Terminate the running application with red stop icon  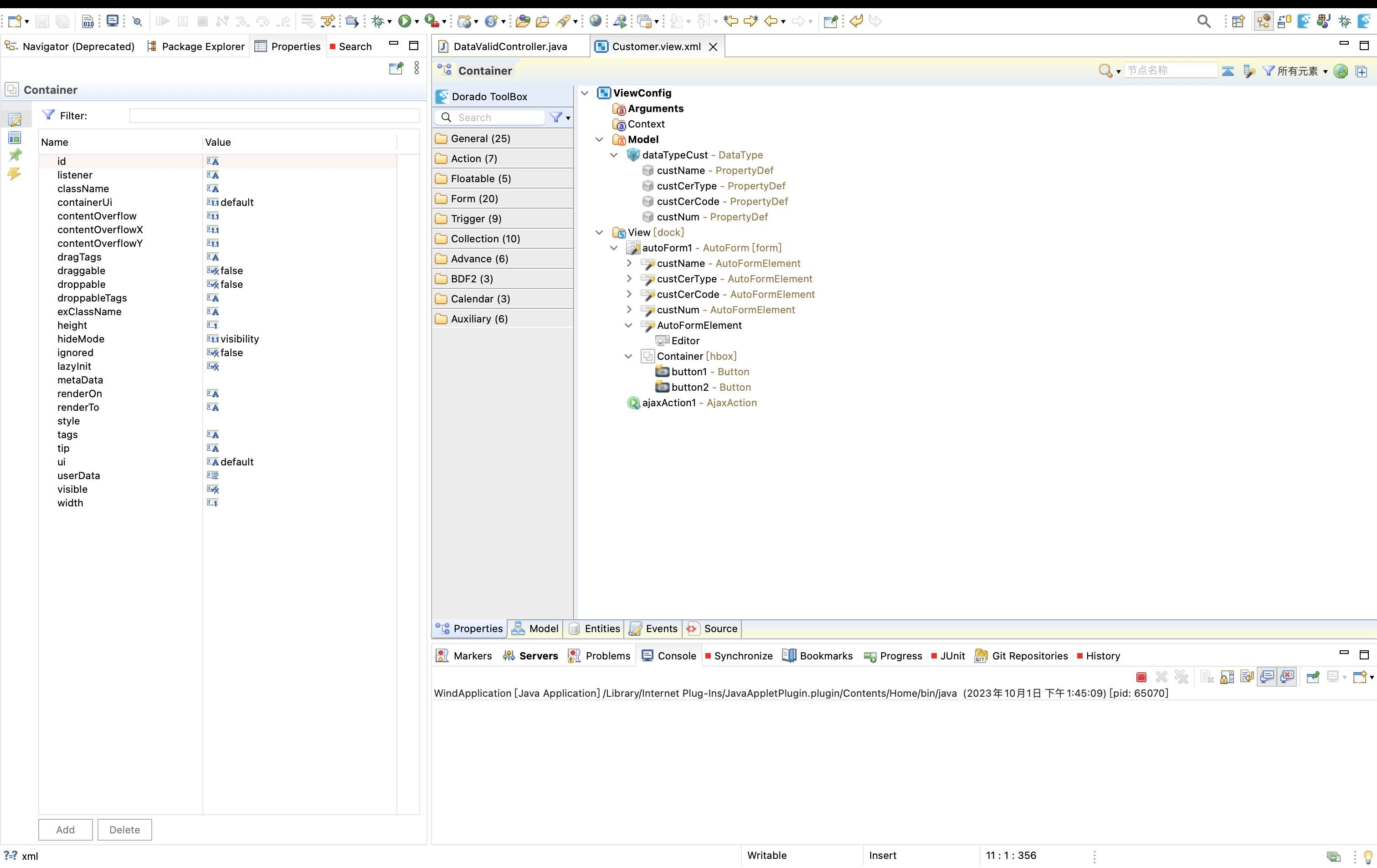(1141, 677)
